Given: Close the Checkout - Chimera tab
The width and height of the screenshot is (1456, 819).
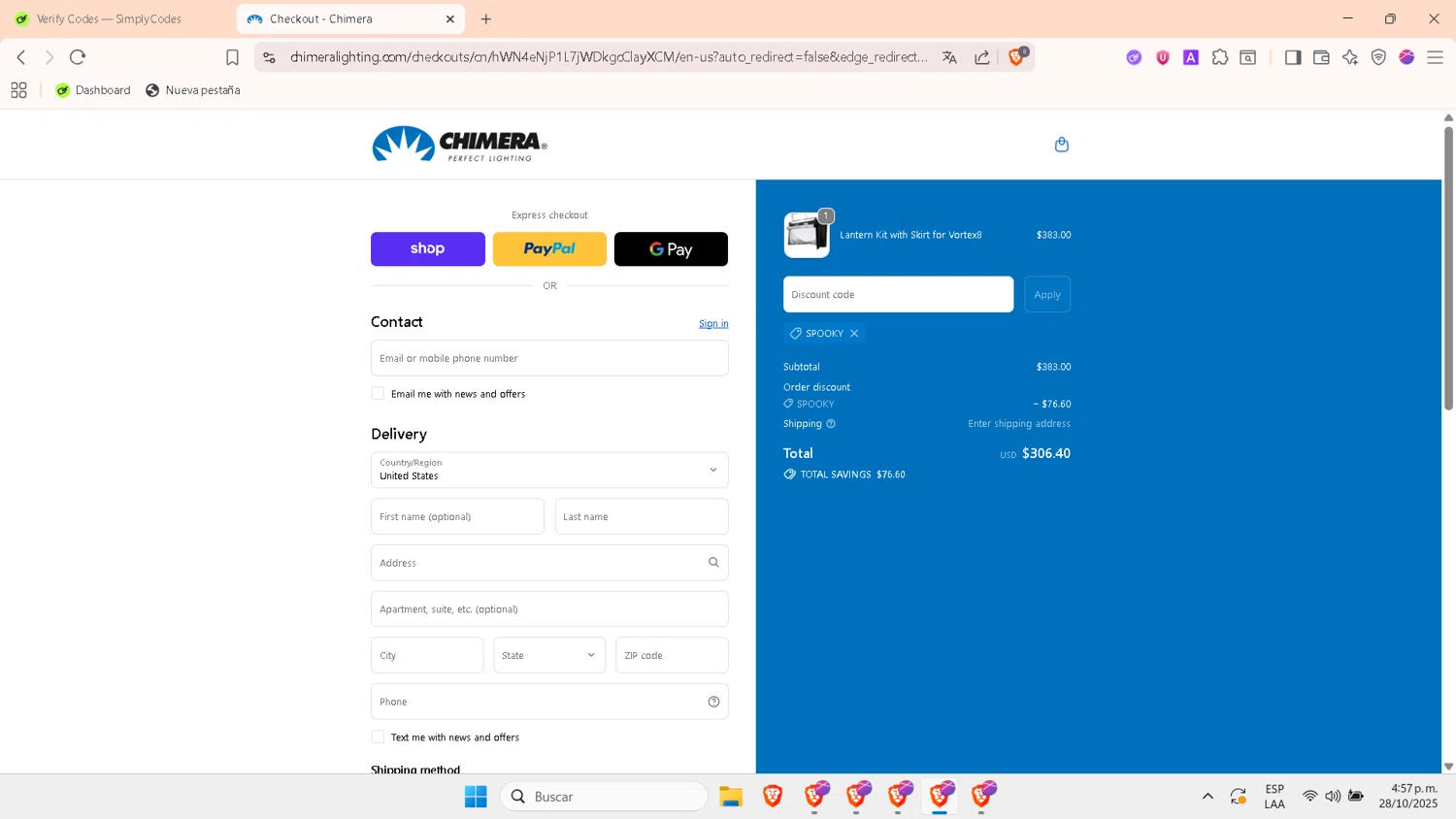Looking at the screenshot, I should 450,18.
